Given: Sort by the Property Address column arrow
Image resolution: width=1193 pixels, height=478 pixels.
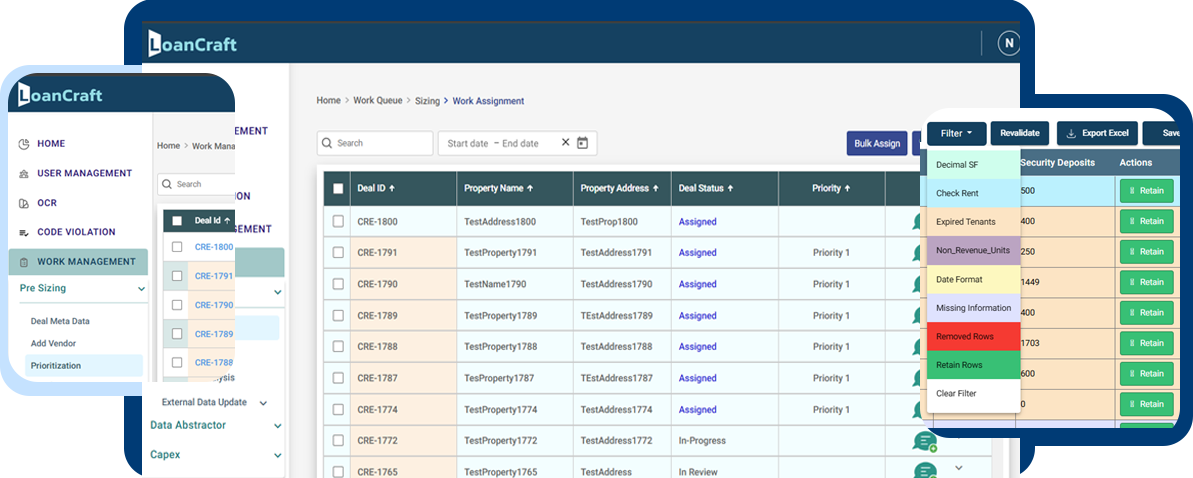Looking at the screenshot, I should [x=656, y=188].
